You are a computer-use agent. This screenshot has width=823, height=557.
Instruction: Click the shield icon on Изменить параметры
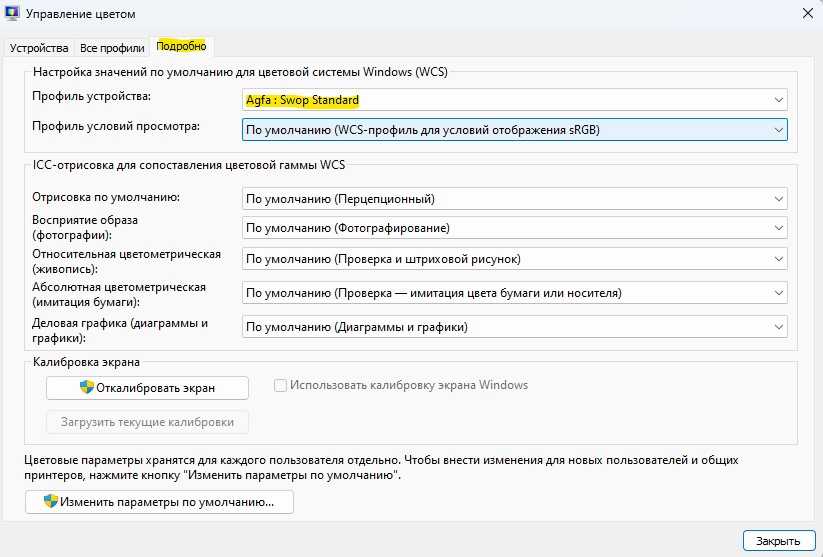coord(50,501)
